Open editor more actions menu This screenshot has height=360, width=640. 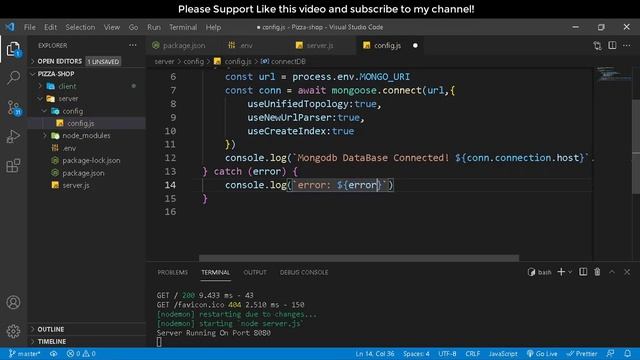(x=627, y=45)
